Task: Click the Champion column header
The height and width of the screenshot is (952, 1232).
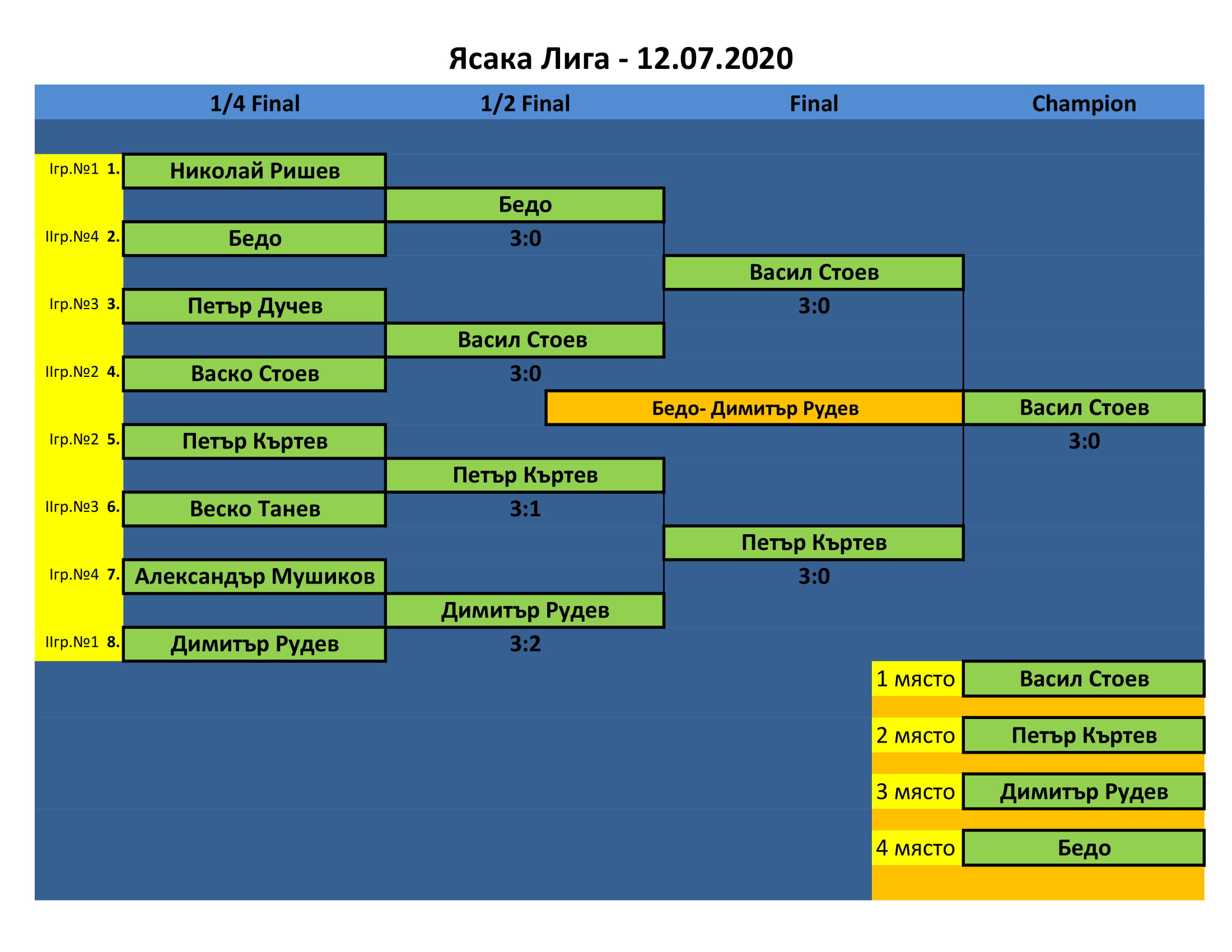Action: tap(1084, 104)
